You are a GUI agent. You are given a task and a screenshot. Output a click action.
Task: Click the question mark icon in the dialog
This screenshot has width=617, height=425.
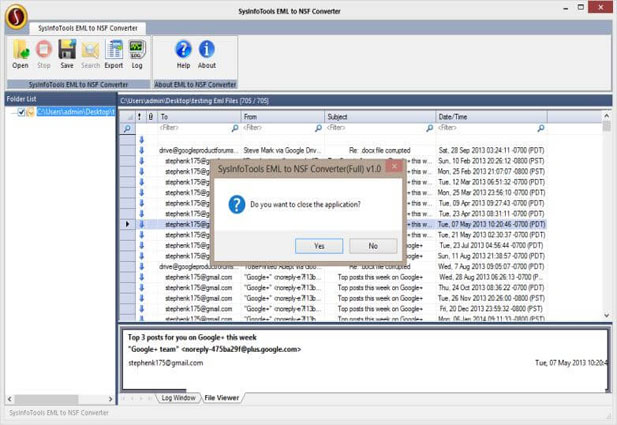[237, 205]
